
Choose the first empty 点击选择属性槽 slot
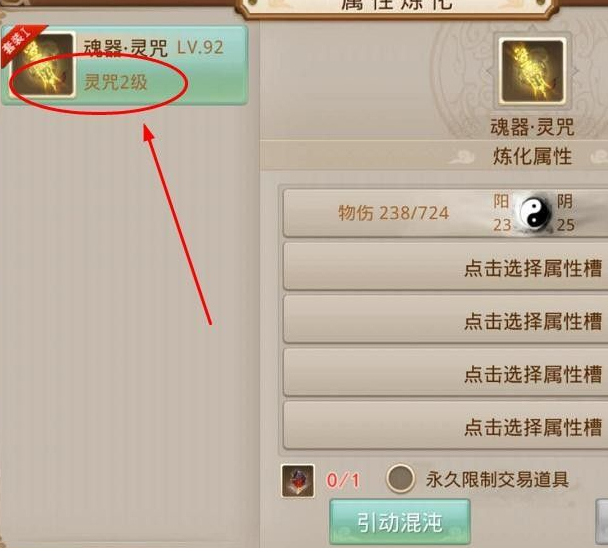(446, 266)
